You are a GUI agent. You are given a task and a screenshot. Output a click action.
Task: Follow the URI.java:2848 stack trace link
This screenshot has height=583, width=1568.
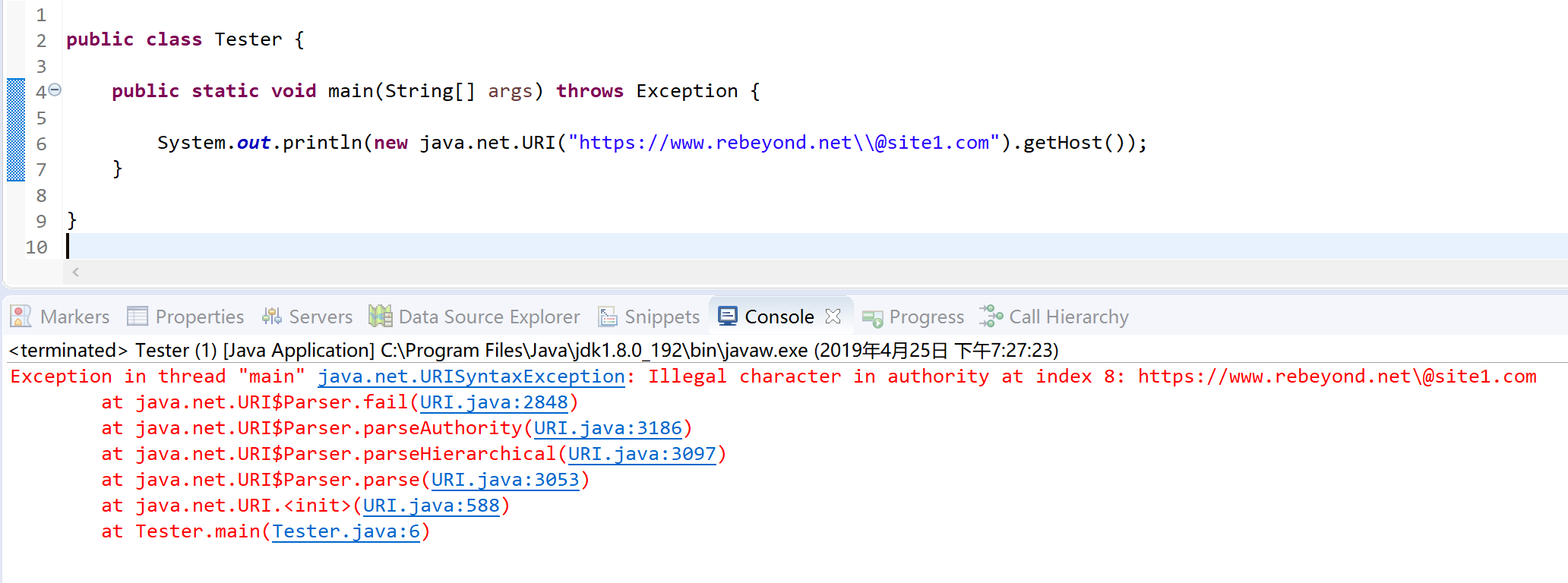[x=494, y=402]
